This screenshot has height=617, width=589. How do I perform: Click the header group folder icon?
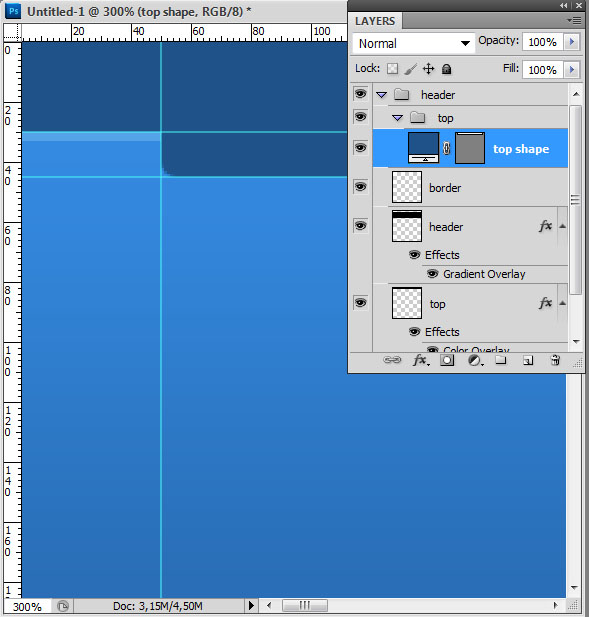click(x=402, y=94)
